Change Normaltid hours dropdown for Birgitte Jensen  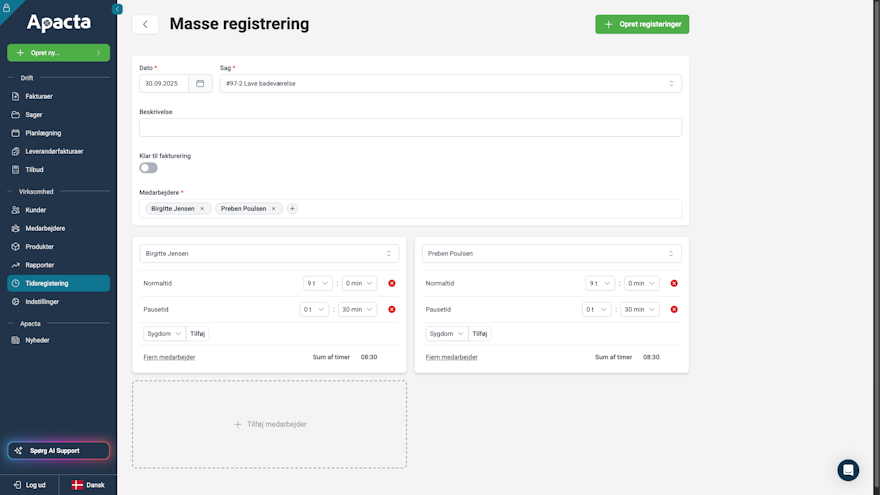pos(317,283)
